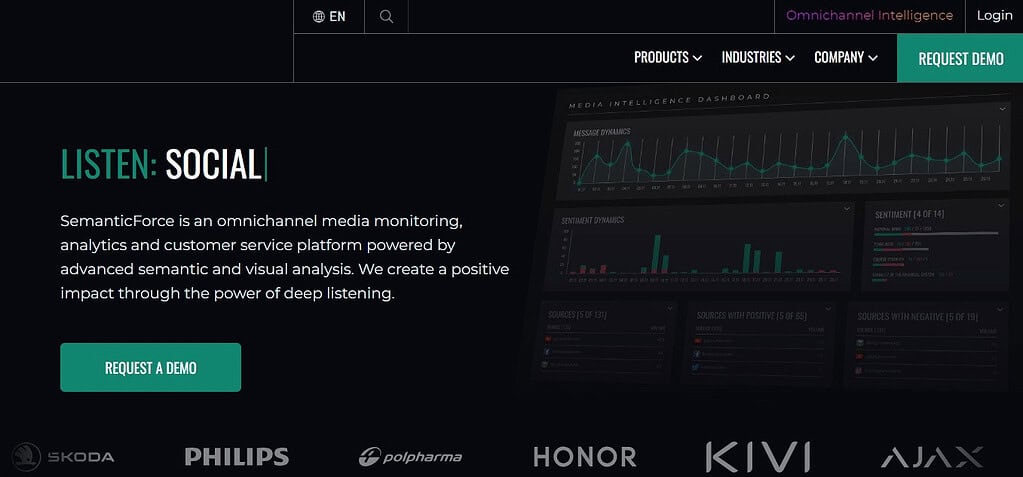The image size is (1023, 477).
Task: Collapse the Sentiment Dynamics panel chevron
Action: point(847,209)
